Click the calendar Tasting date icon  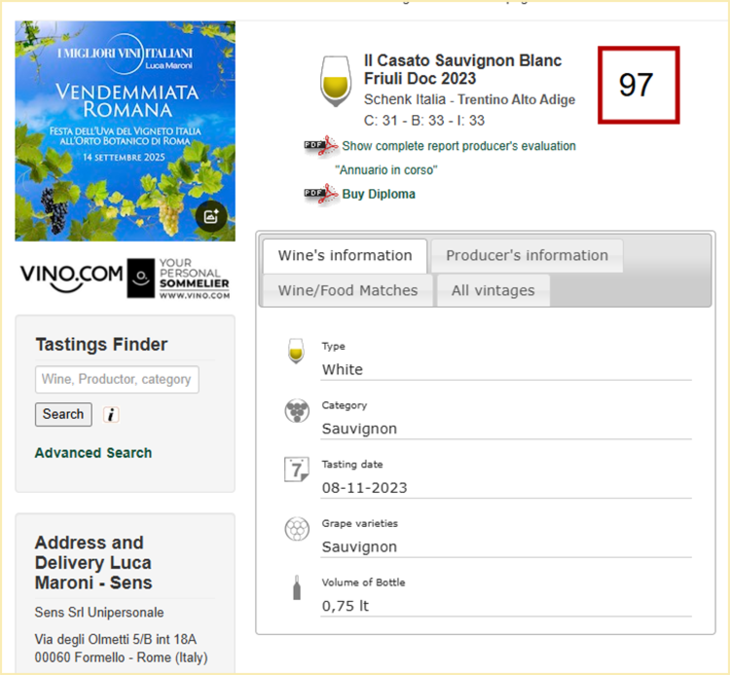click(297, 469)
